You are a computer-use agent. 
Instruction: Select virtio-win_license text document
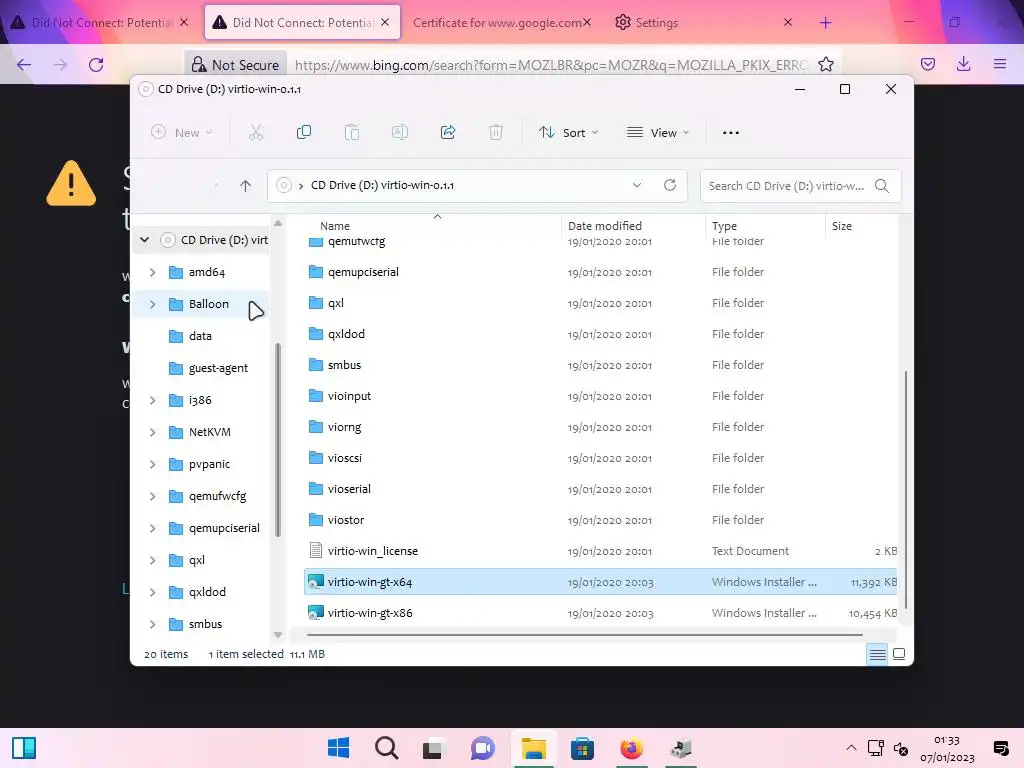coord(600,551)
